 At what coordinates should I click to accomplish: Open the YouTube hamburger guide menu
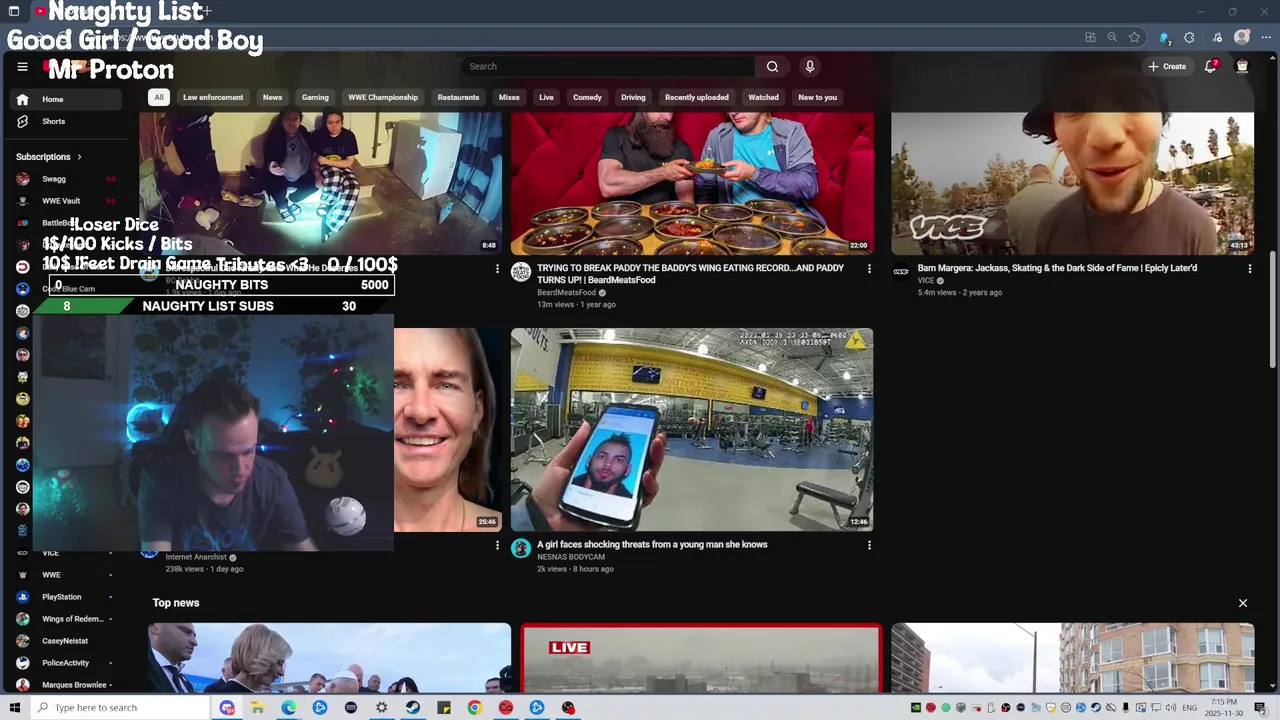[x=22, y=67]
